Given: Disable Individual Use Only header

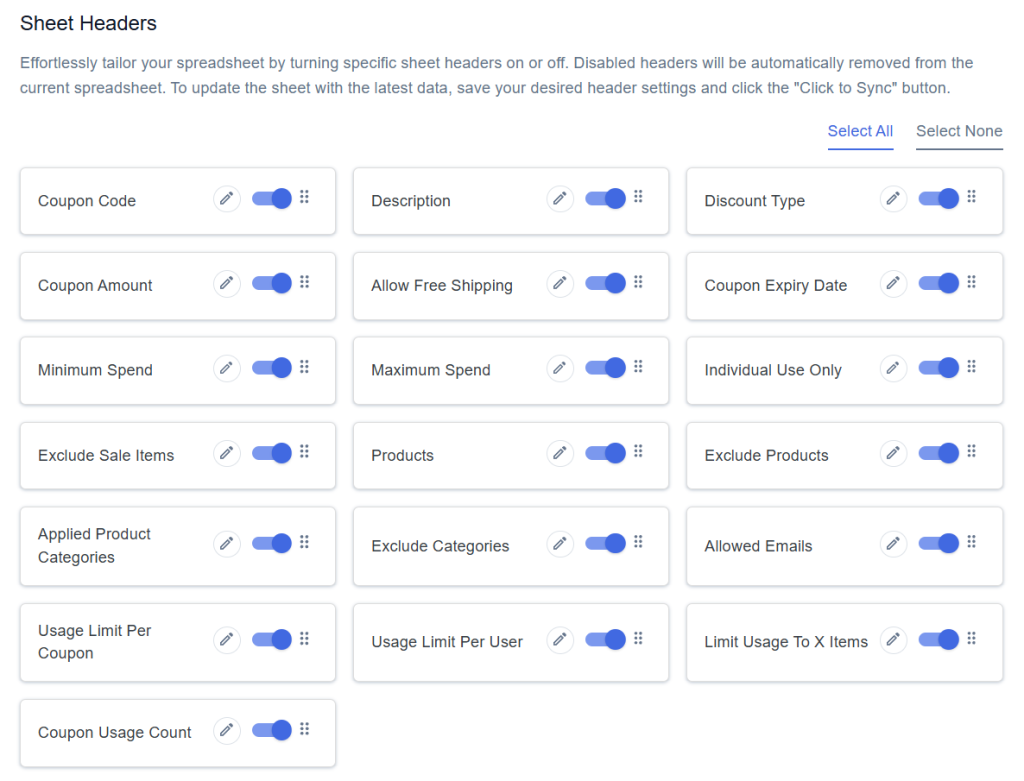Looking at the screenshot, I should (x=938, y=368).
